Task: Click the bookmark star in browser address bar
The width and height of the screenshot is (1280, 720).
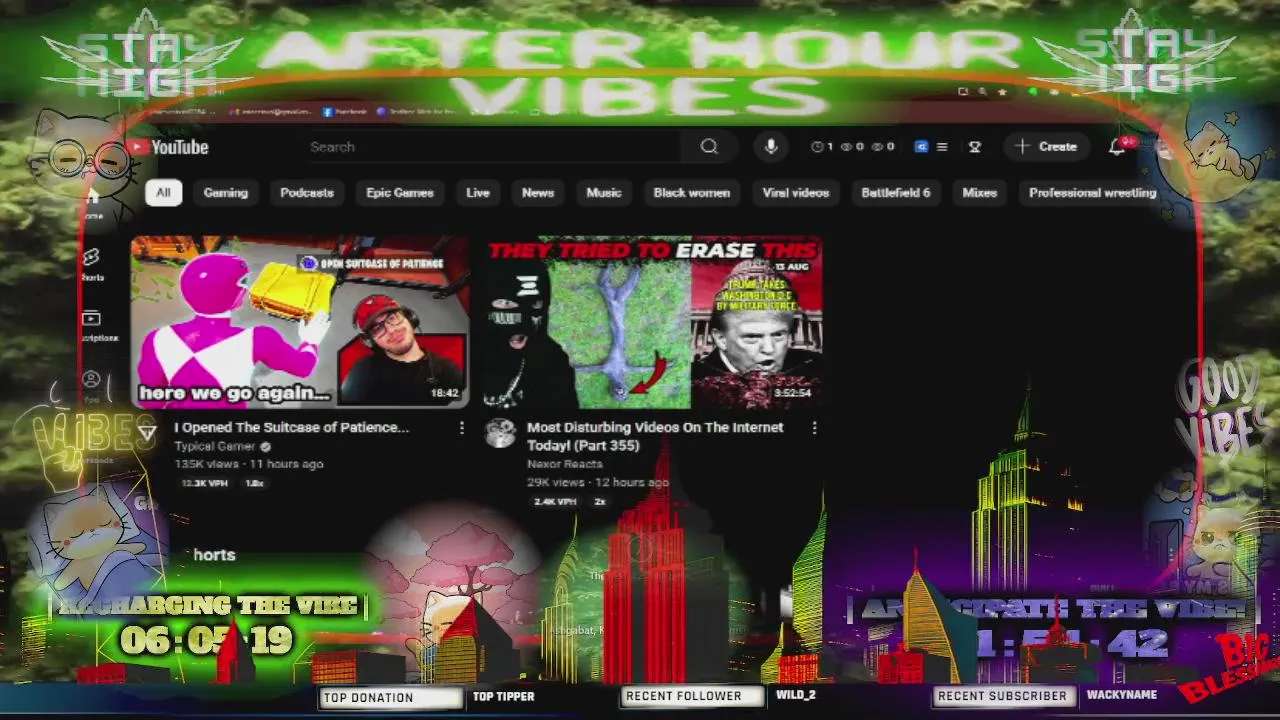Action: click(1003, 92)
